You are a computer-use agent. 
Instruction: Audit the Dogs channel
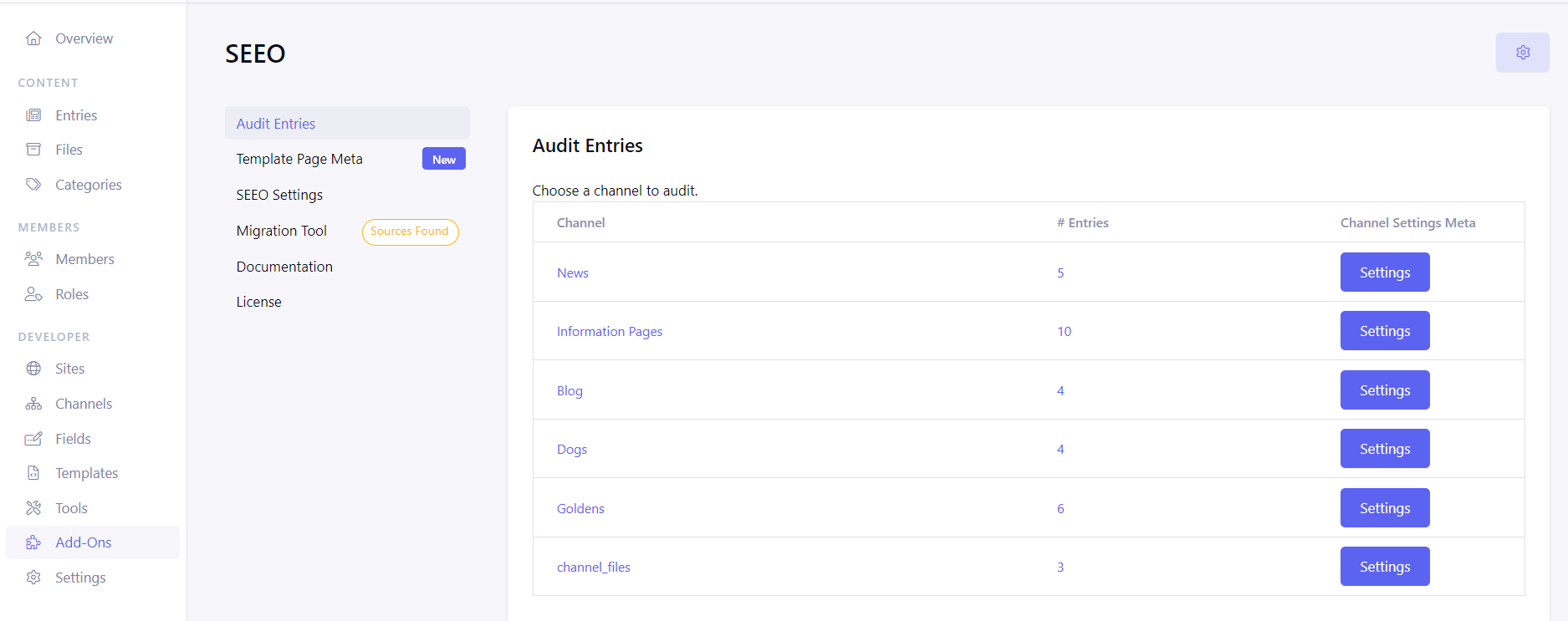[x=572, y=449]
